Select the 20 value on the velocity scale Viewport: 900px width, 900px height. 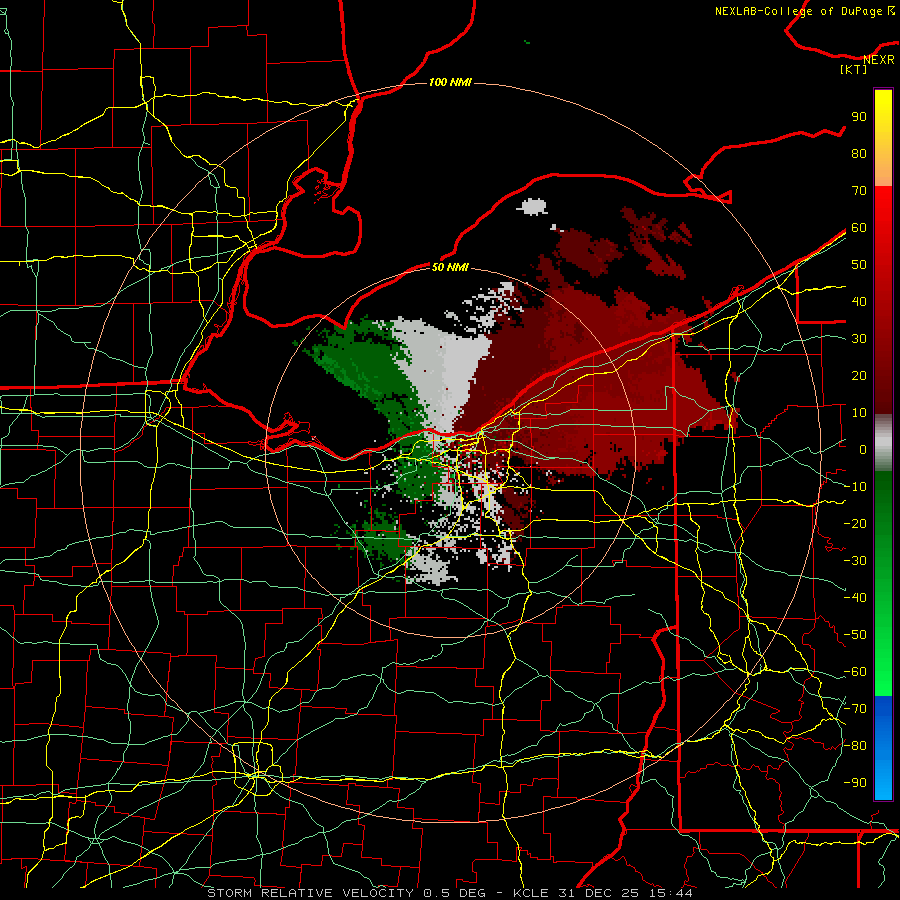pos(859,375)
